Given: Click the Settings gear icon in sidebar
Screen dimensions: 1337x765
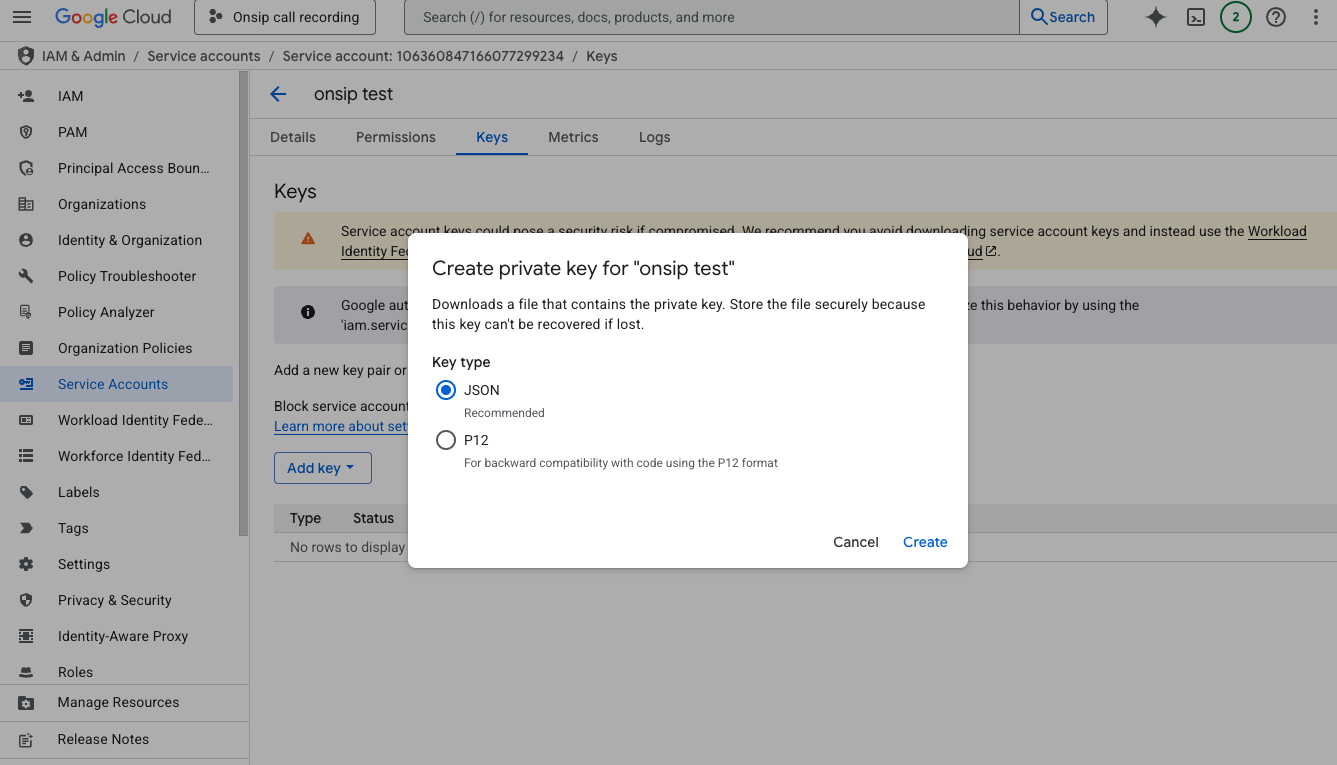Looking at the screenshot, I should (26, 564).
